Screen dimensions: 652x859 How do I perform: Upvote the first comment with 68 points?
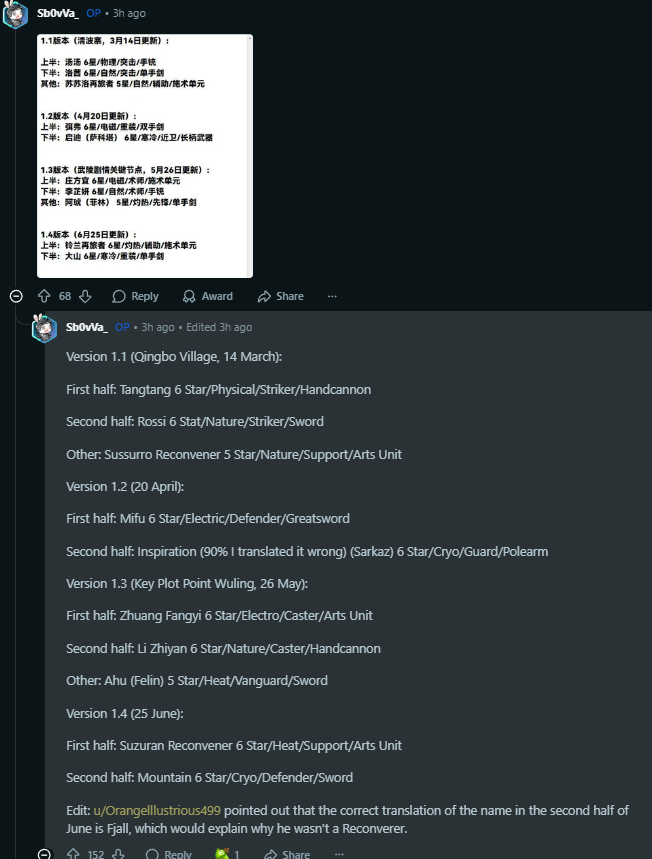(44, 296)
